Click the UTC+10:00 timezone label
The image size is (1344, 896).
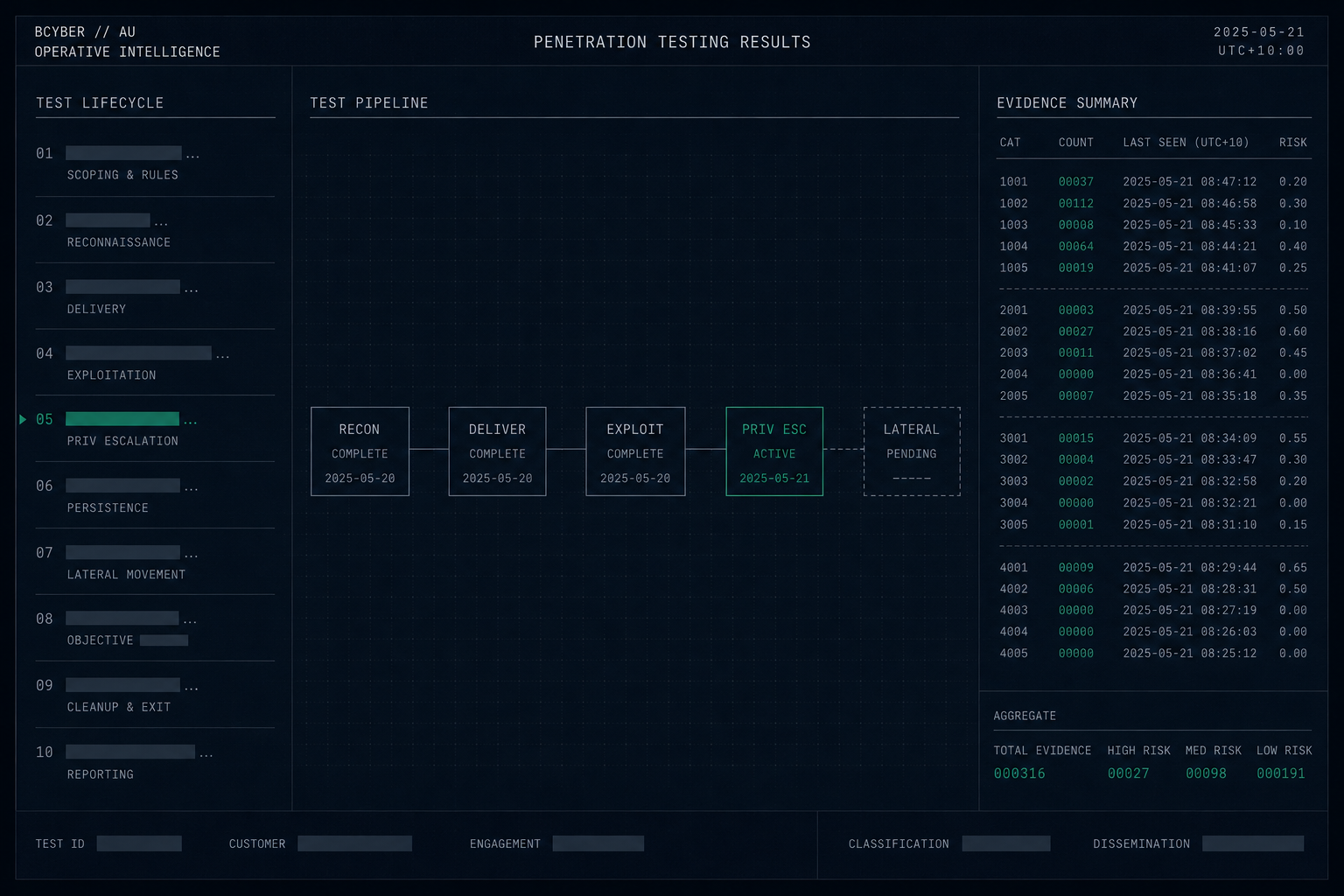tap(1262, 51)
